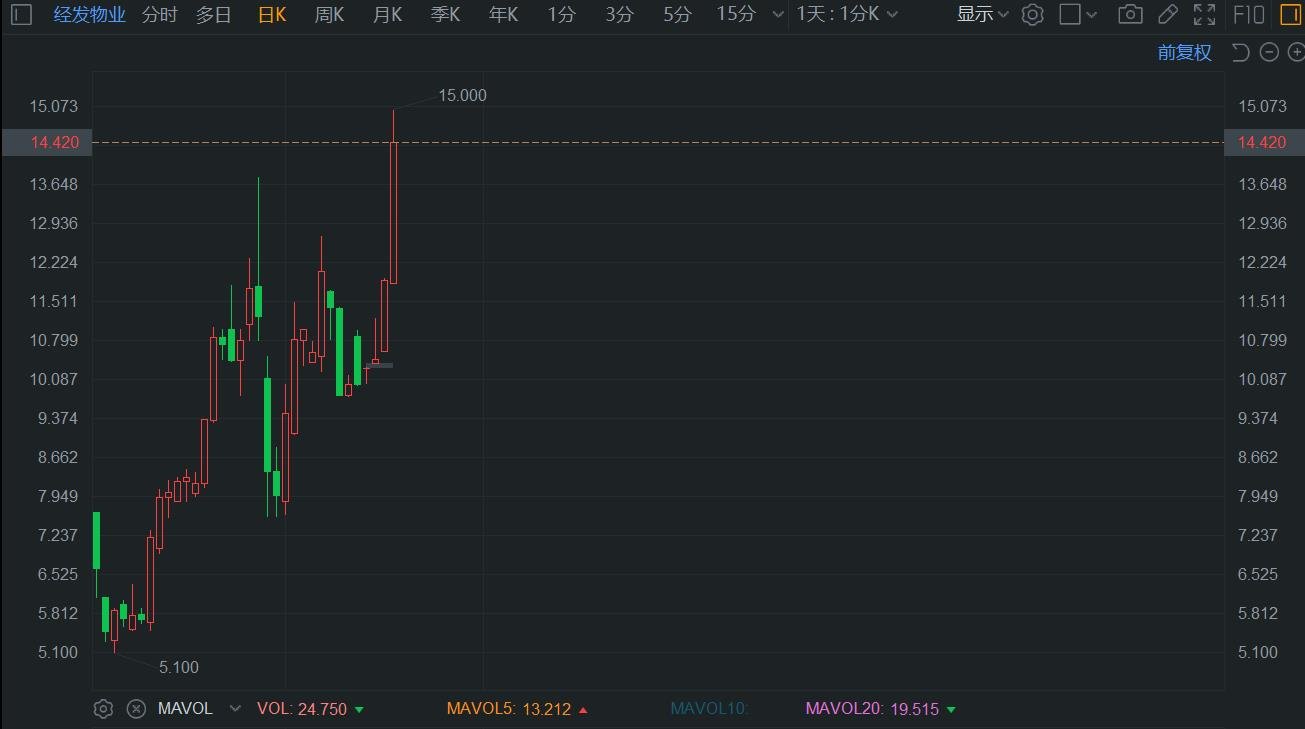Click the square layout icon

[1069, 15]
